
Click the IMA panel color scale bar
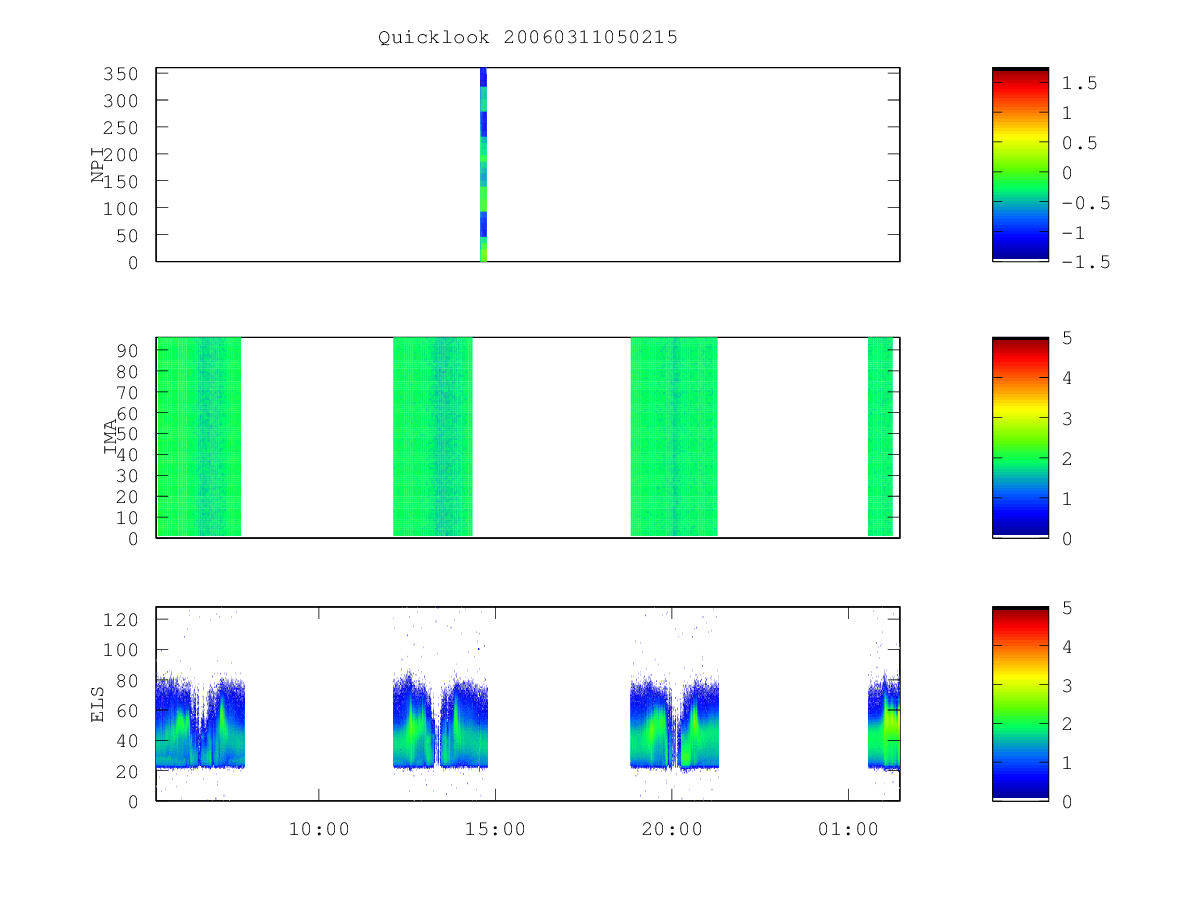click(1020, 437)
